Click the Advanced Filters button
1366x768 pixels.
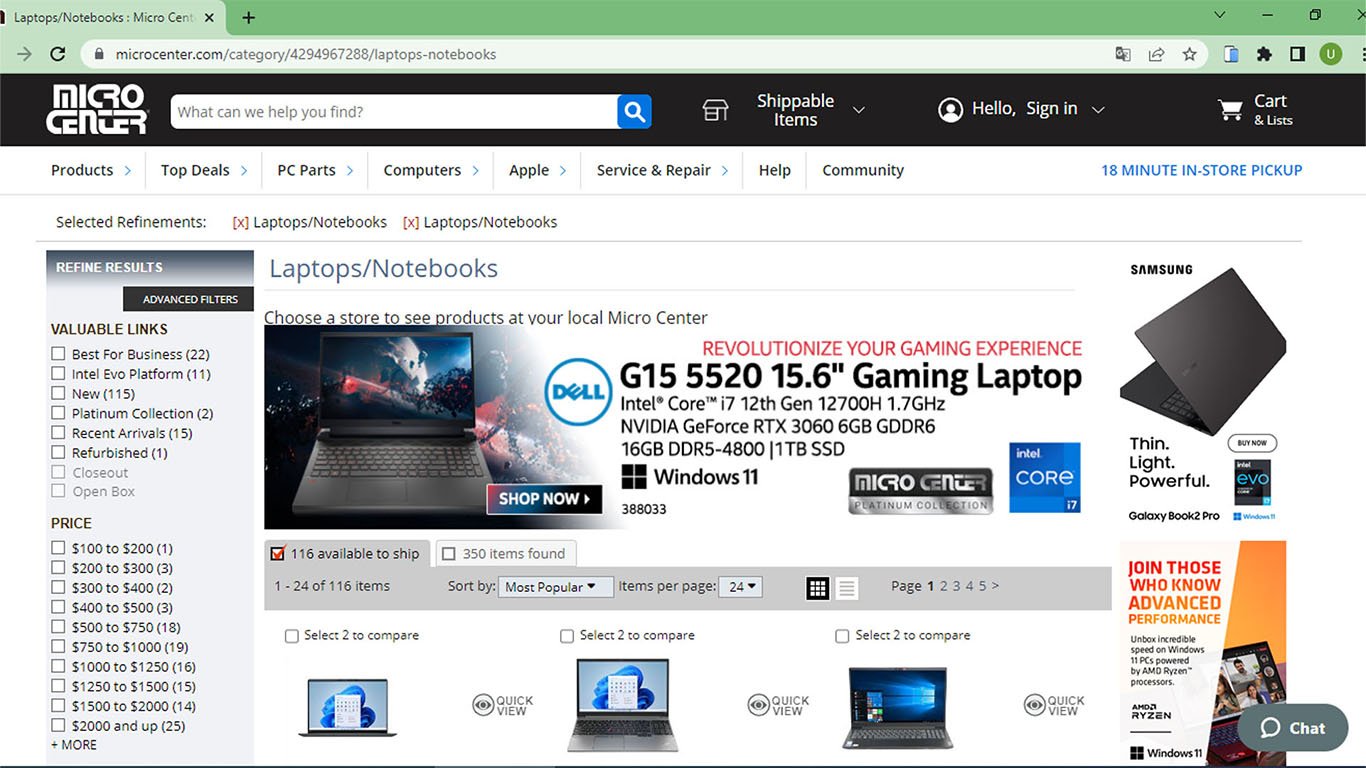pyautogui.click(x=189, y=299)
